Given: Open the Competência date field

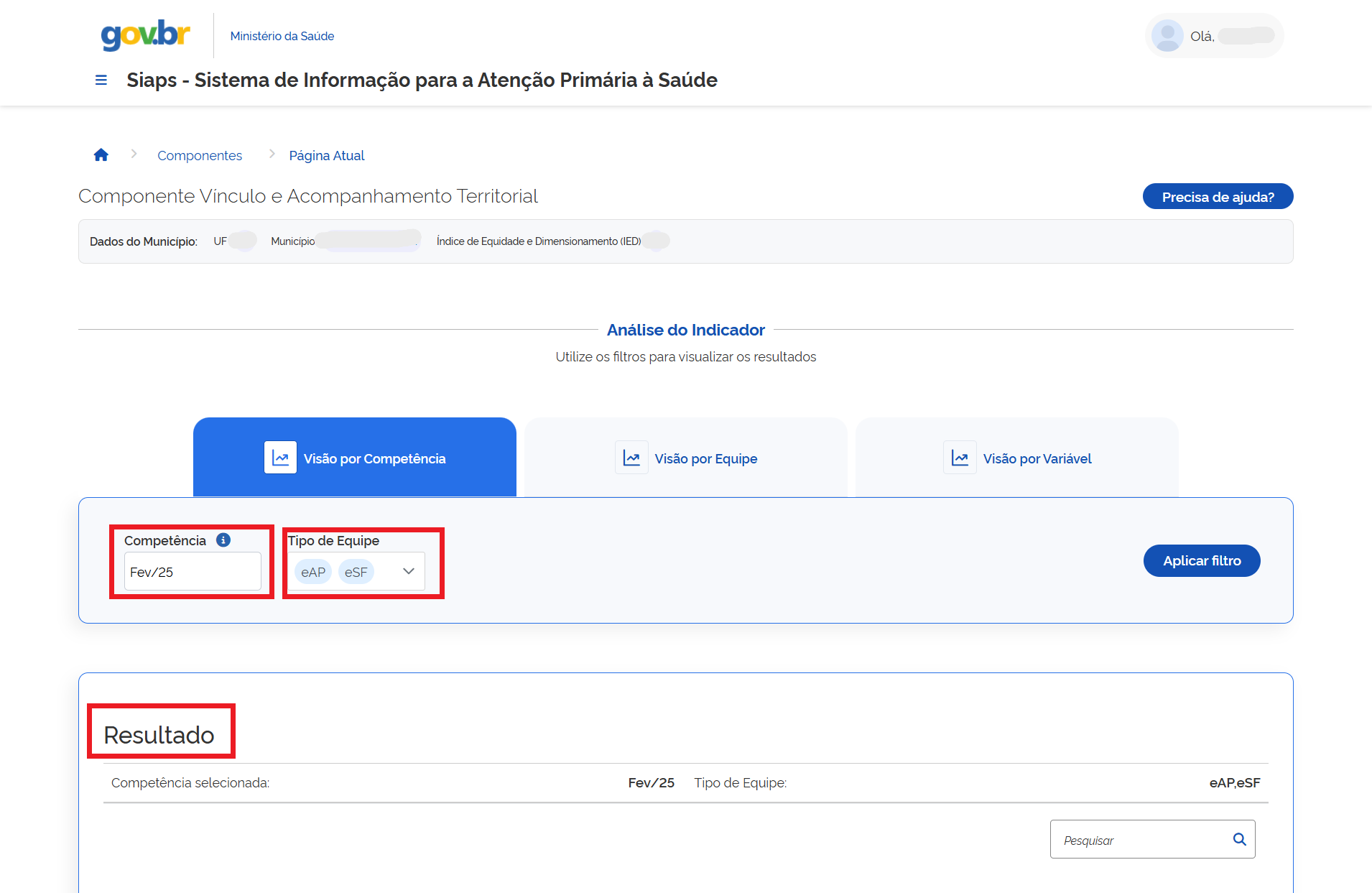Looking at the screenshot, I should pos(192,572).
